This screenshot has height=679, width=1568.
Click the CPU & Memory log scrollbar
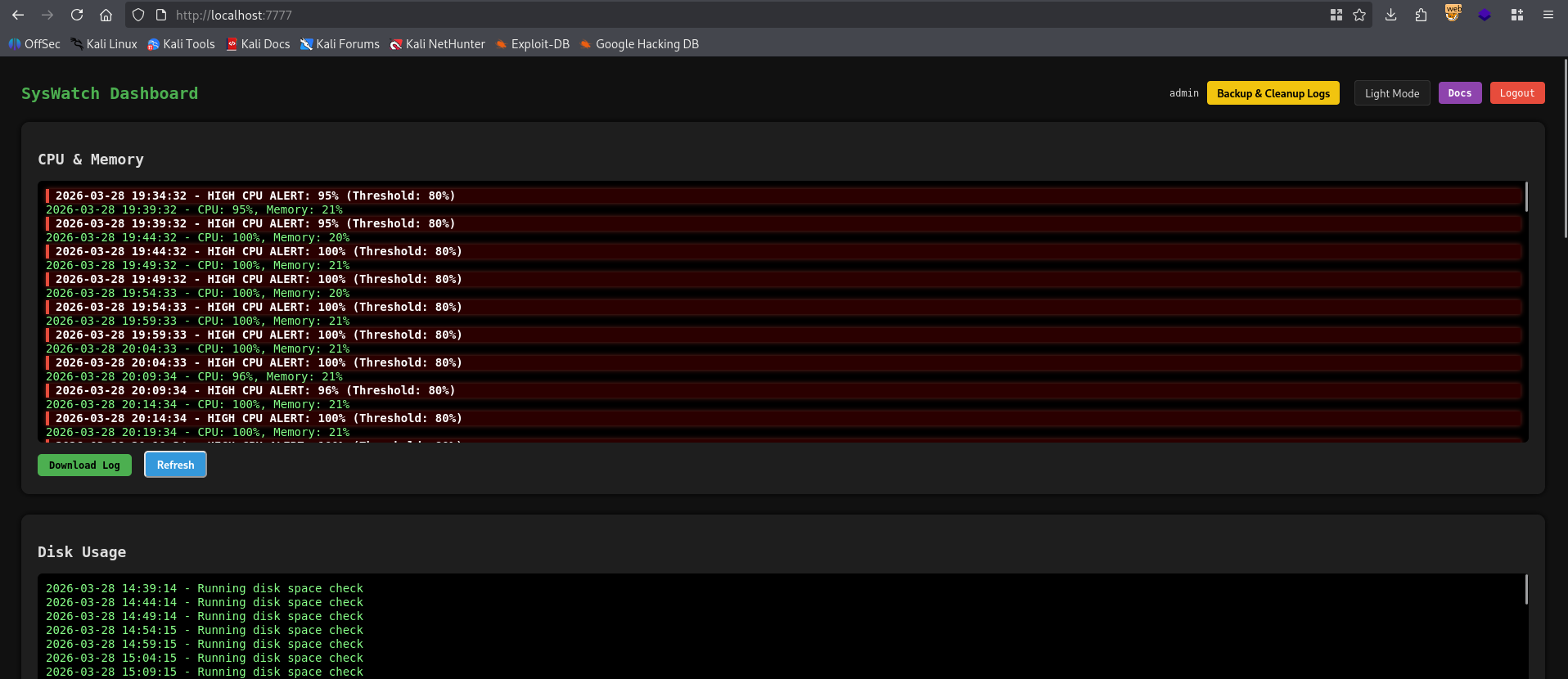click(x=1526, y=196)
